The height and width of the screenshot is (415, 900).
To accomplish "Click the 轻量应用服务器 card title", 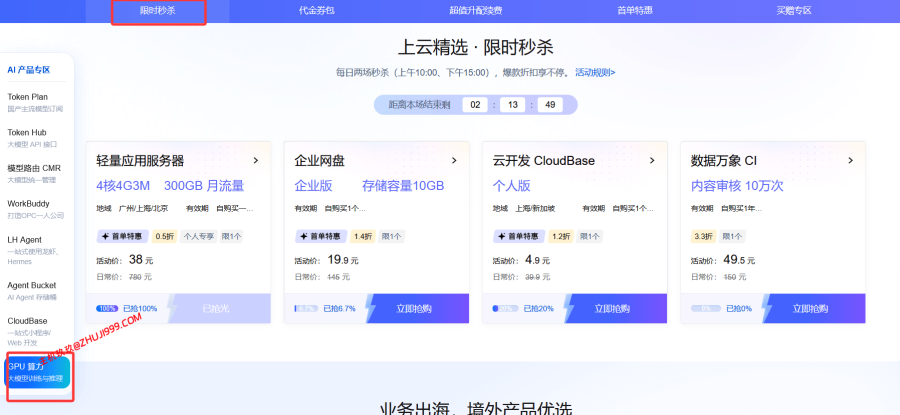I will click(140, 161).
